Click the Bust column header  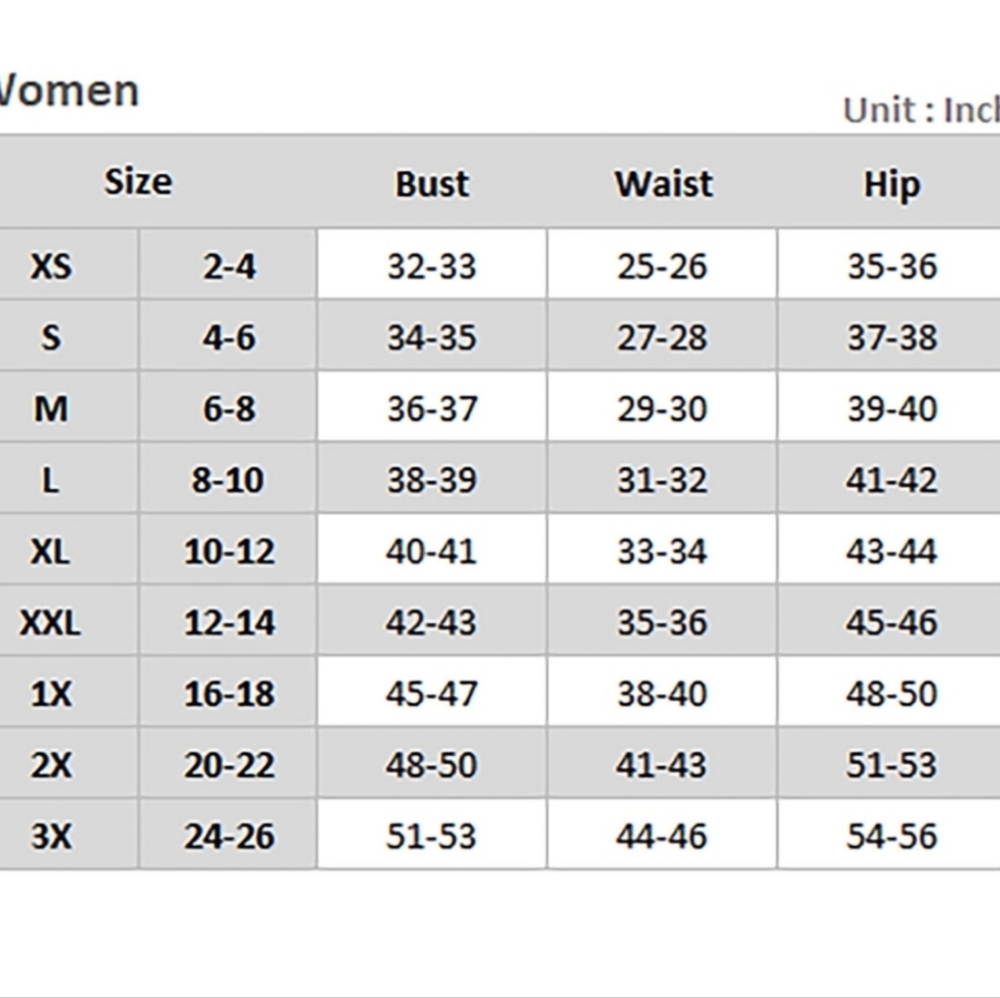[432, 184]
